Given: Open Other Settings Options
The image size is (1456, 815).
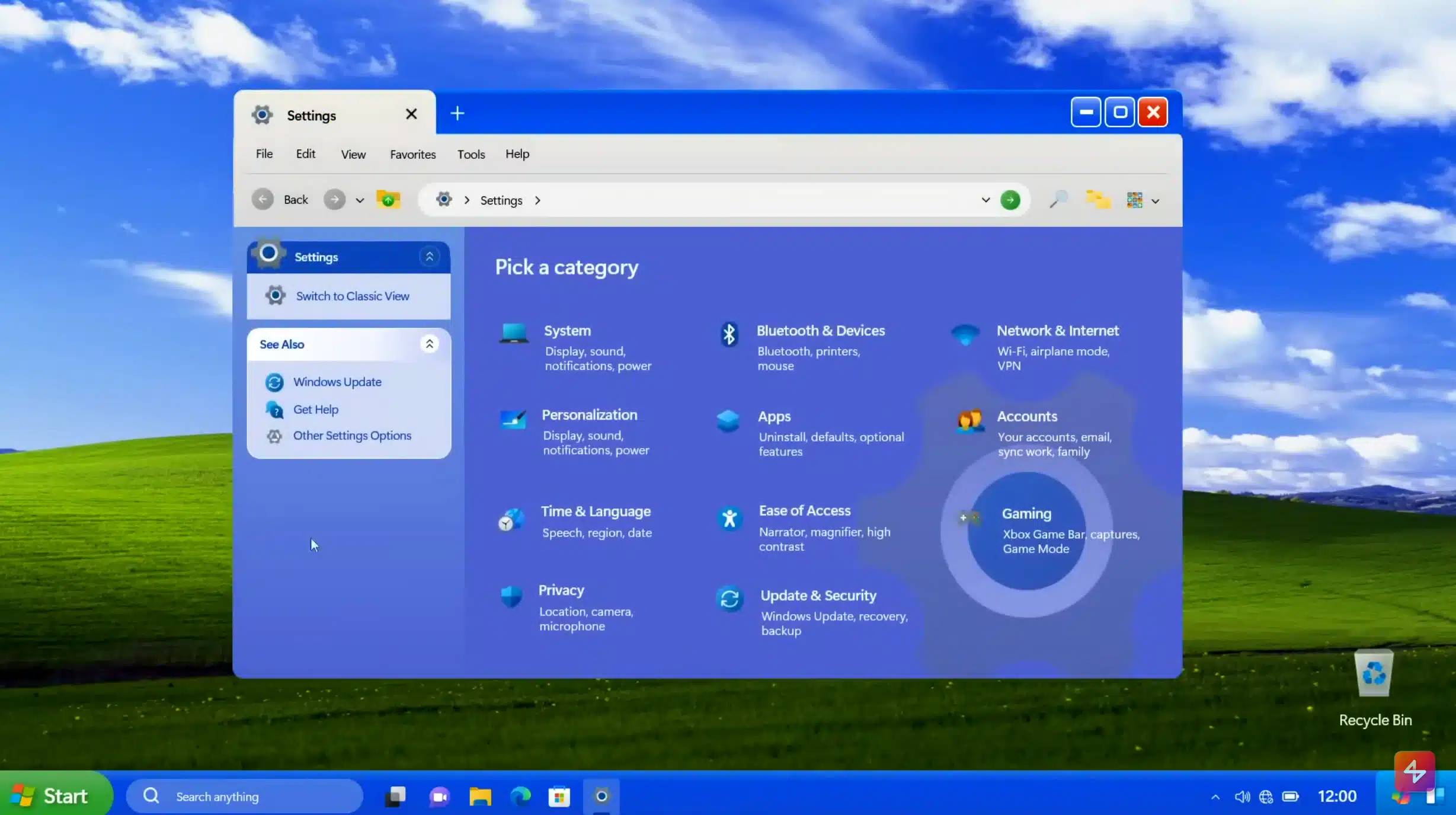Looking at the screenshot, I should (352, 435).
